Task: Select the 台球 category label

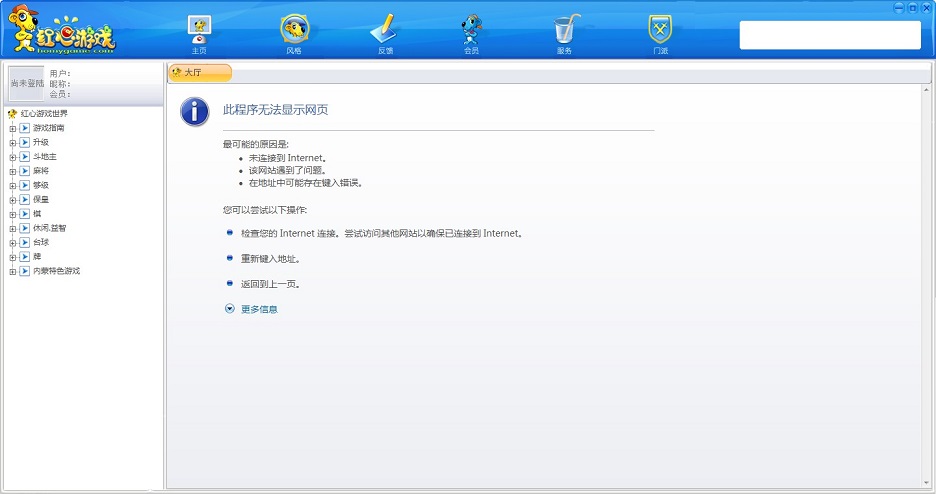Action: tap(41, 242)
